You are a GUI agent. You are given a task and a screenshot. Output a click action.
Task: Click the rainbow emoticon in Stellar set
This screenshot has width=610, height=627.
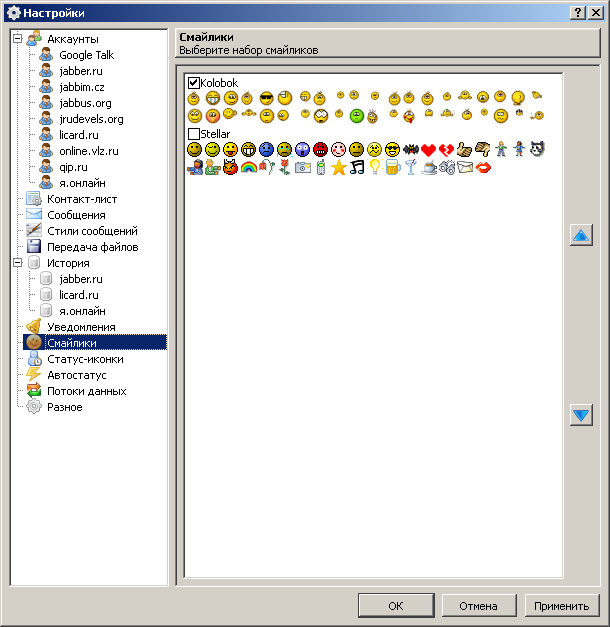coord(248,167)
